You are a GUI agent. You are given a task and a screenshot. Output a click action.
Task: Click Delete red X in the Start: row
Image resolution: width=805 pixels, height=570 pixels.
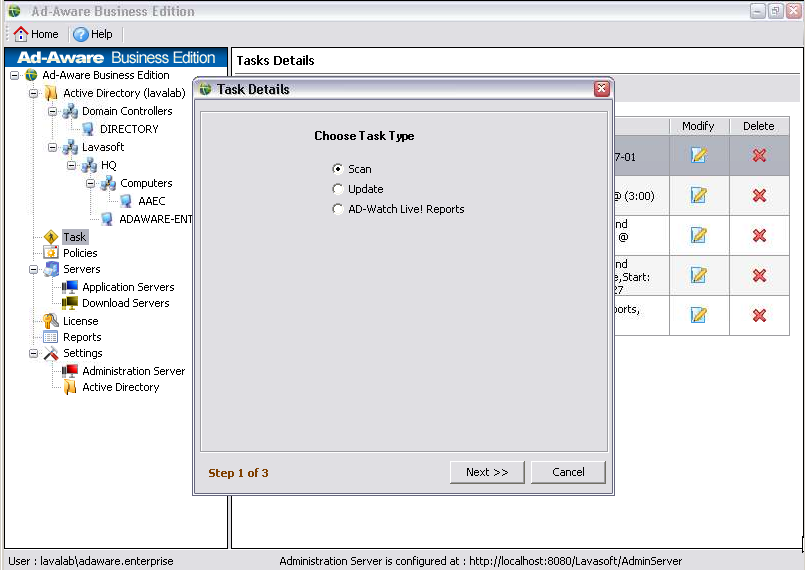(759, 275)
